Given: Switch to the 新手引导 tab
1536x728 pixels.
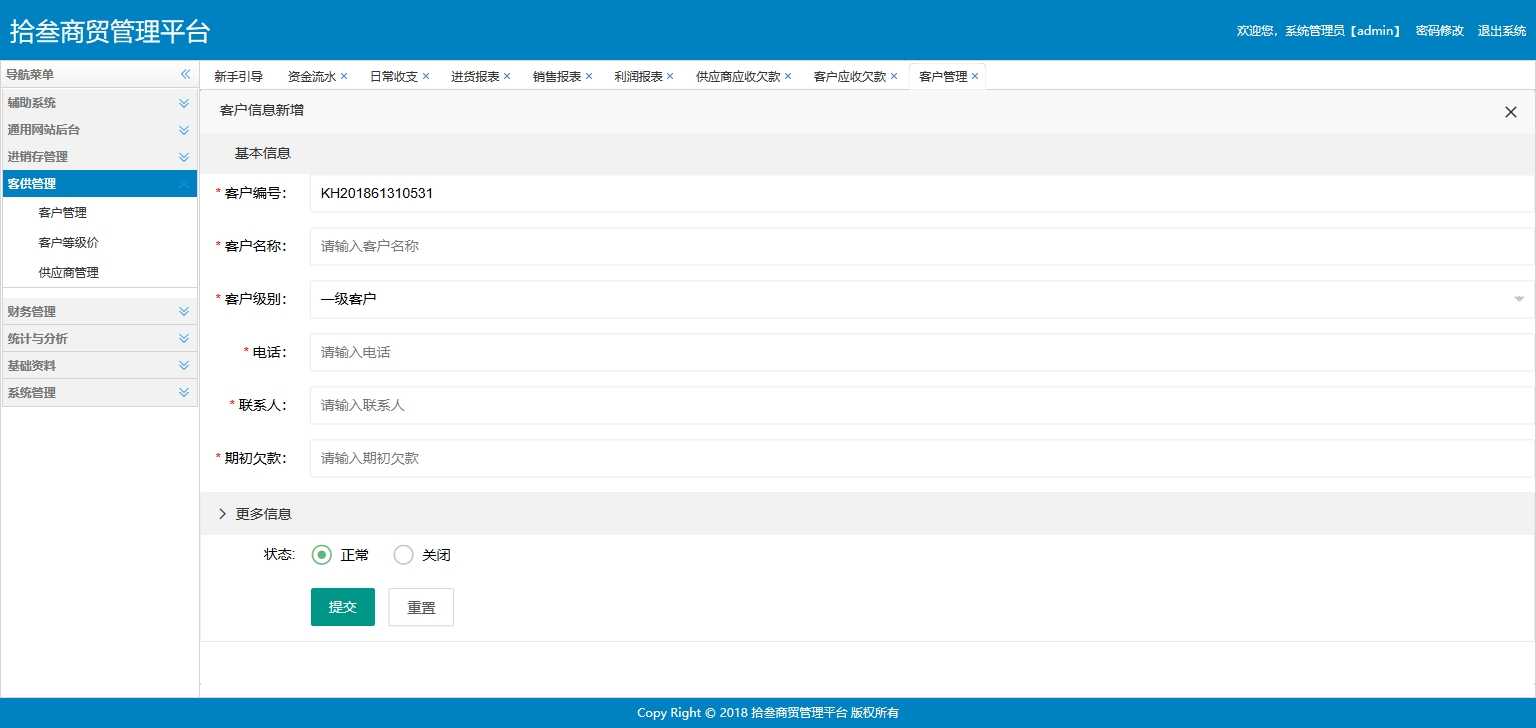Looking at the screenshot, I should tap(239, 76).
